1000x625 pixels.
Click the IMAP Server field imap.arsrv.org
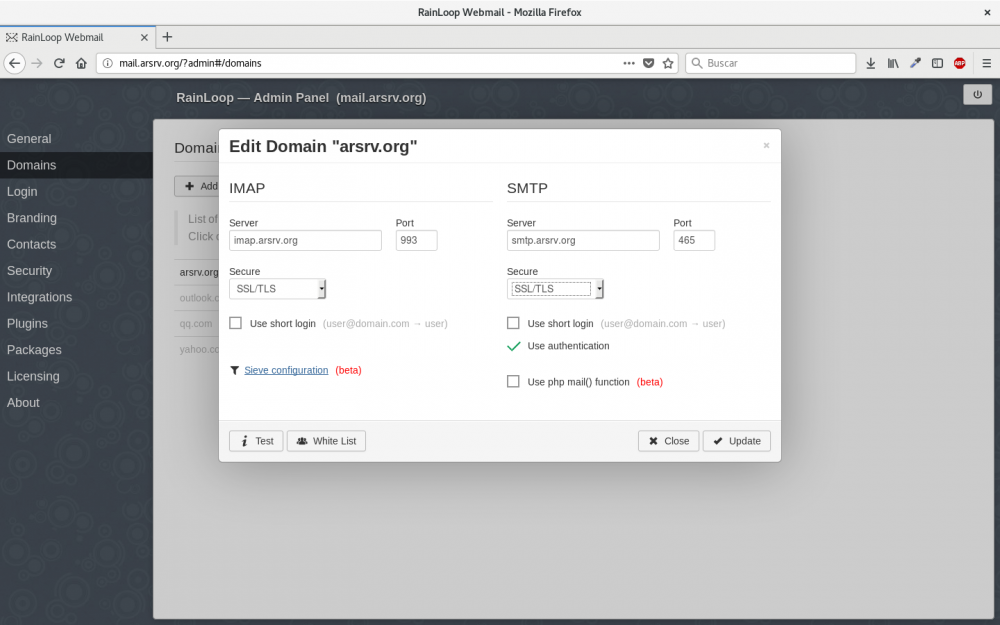coord(305,240)
